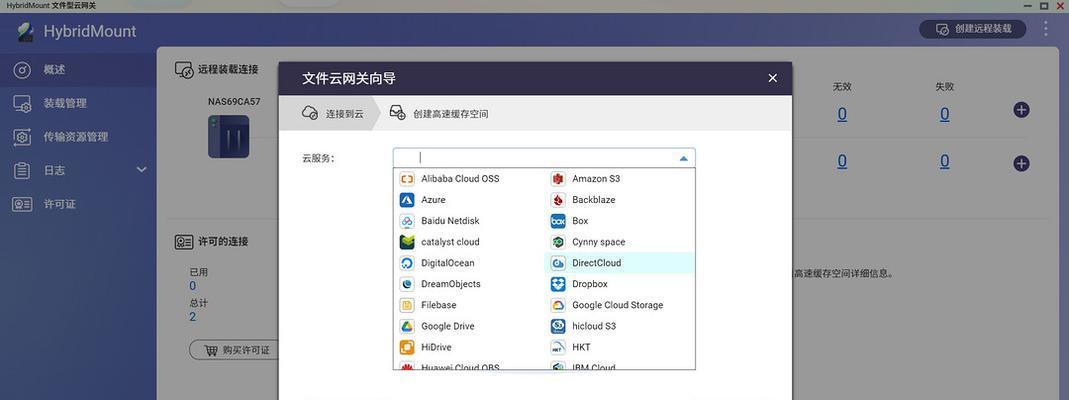Choose the Azure icon
Image resolution: width=1069 pixels, height=400 pixels.
point(407,200)
